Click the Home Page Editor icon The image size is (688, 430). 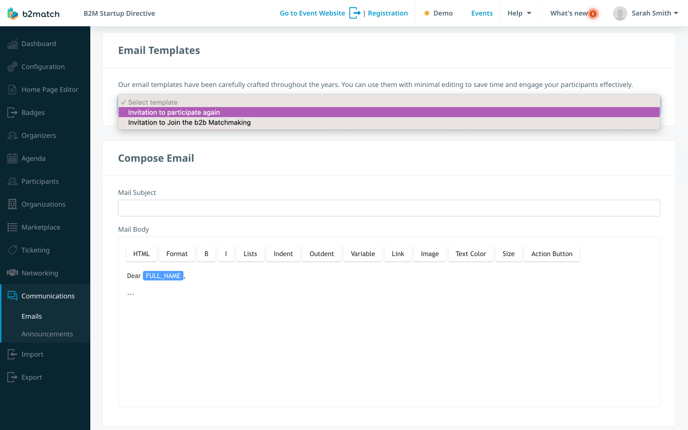coord(12,90)
